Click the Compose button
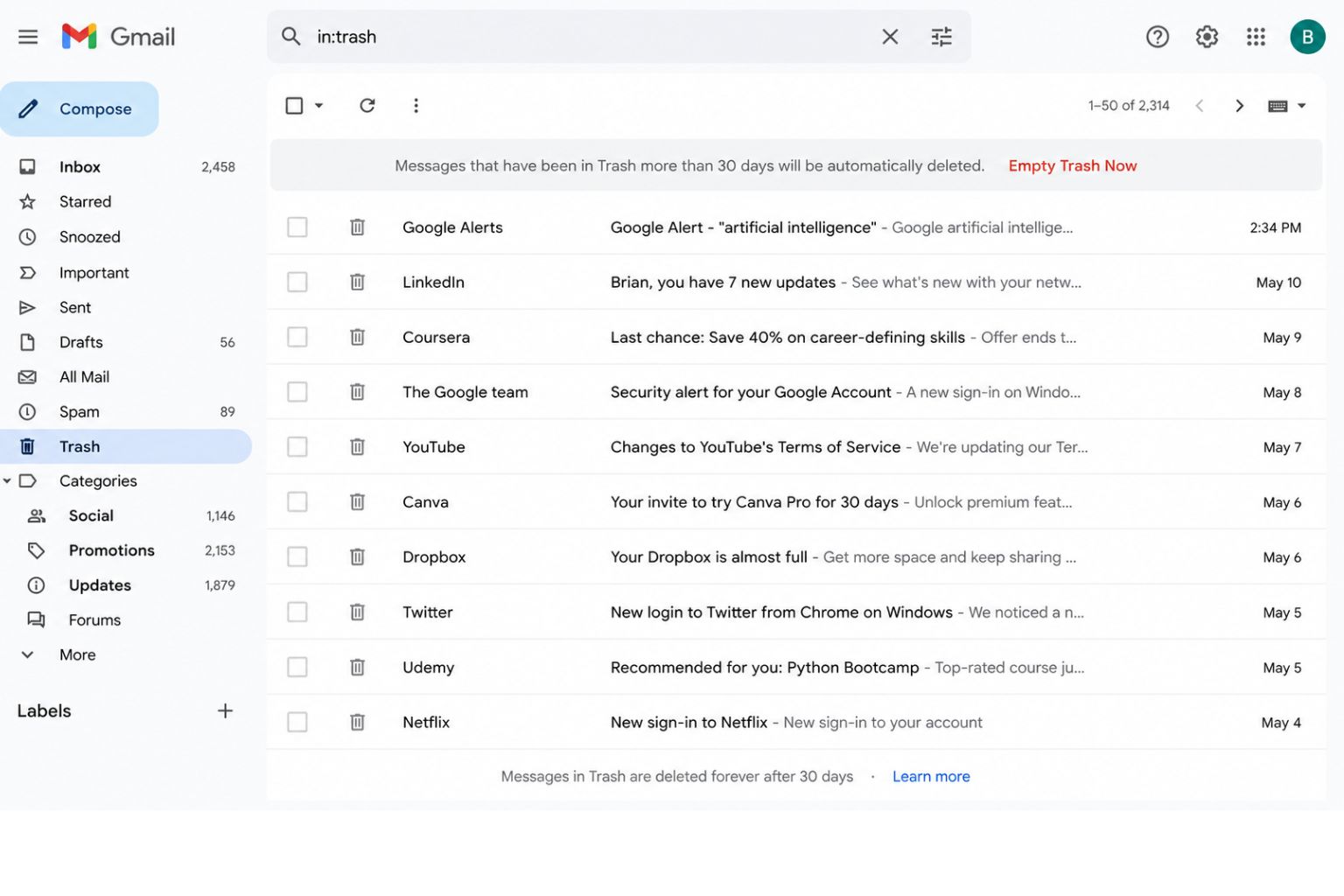Screen dimensions: 1344x896 tap(80, 109)
